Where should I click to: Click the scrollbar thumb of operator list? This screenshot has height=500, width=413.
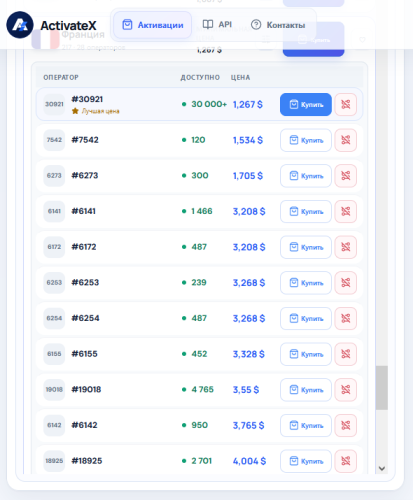coord(382,388)
